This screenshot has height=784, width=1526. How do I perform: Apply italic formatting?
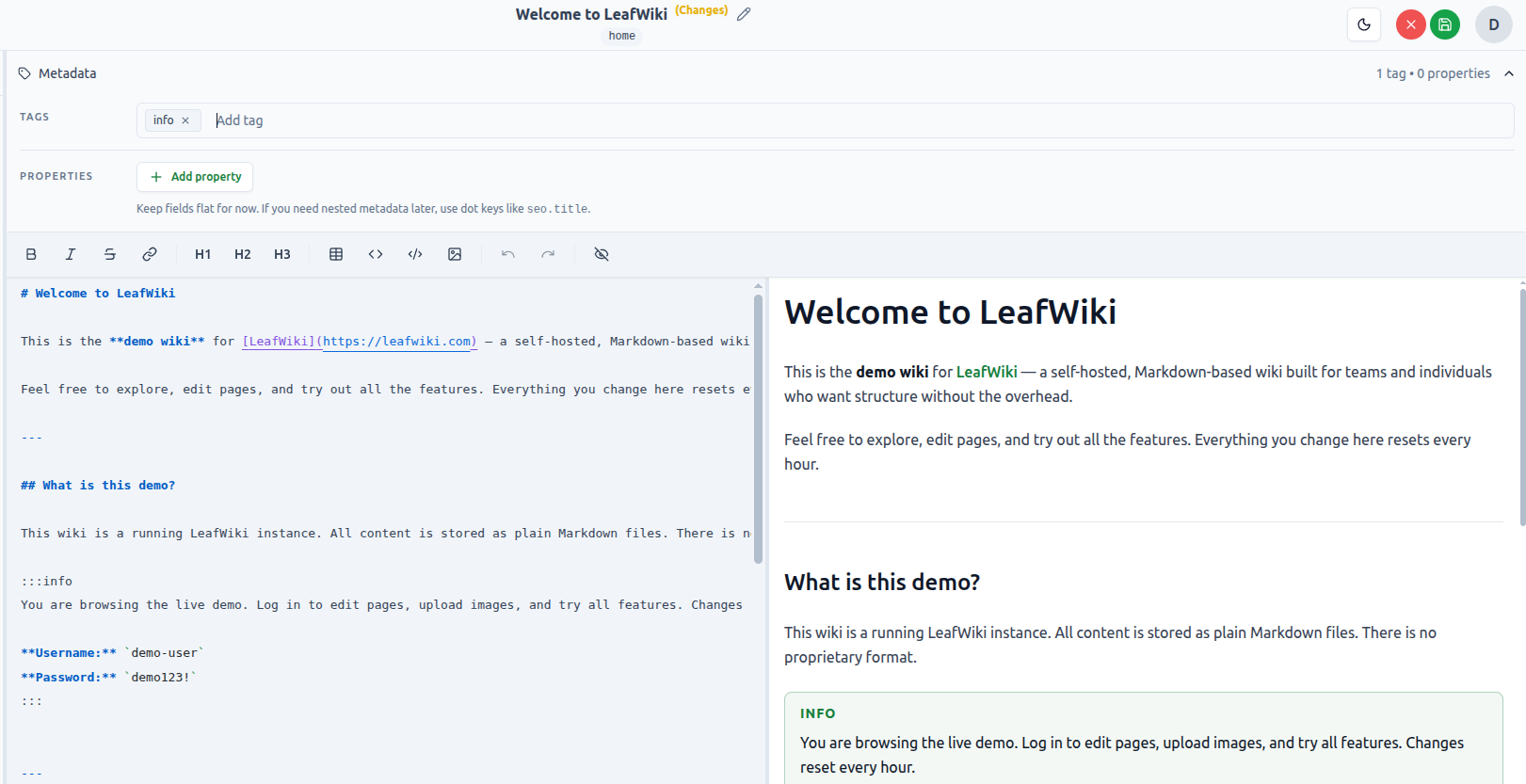[x=71, y=254]
